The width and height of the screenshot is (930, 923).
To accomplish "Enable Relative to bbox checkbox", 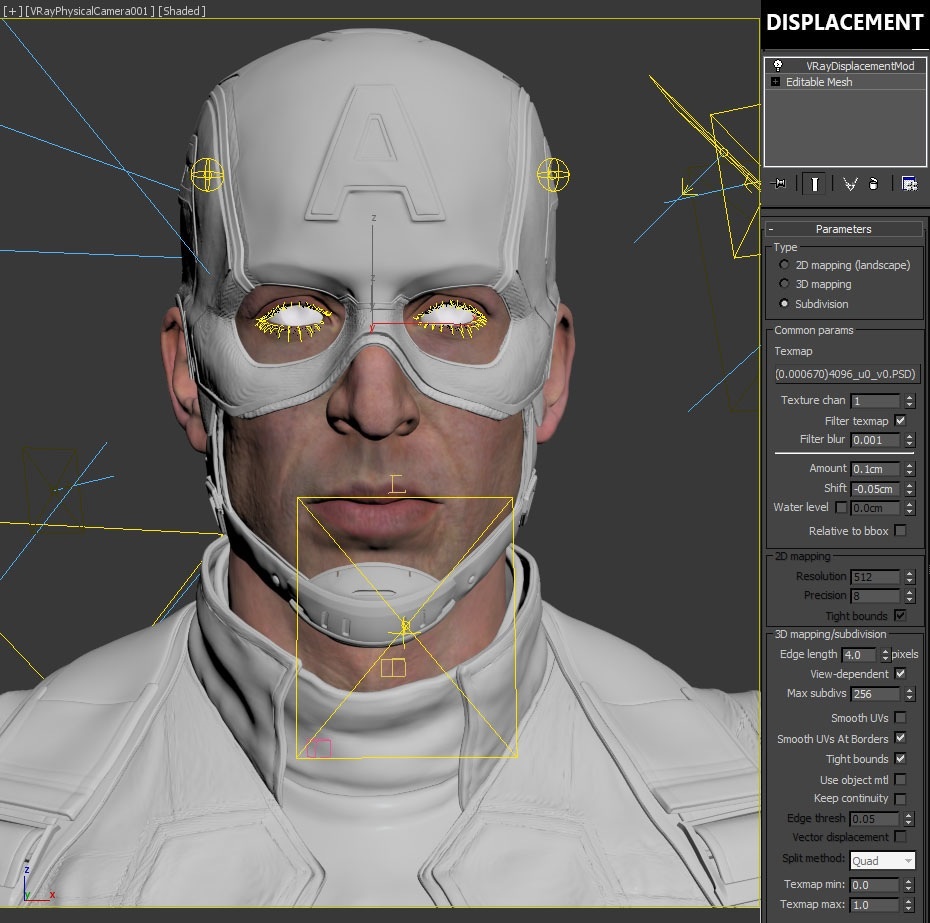I will 900,530.
